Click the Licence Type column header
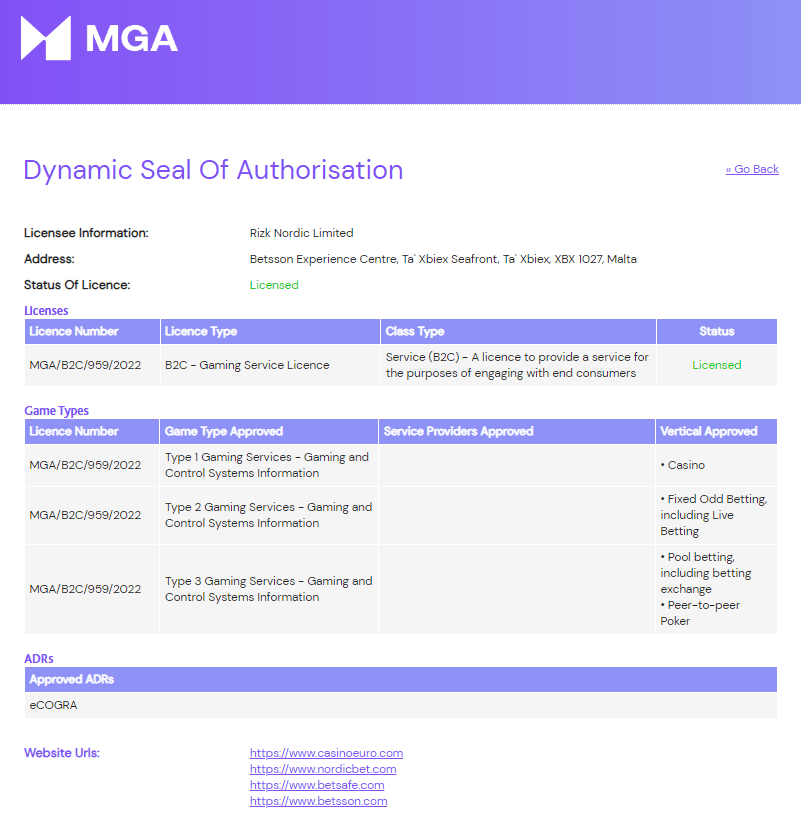This screenshot has width=801, height=832. click(x=270, y=331)
